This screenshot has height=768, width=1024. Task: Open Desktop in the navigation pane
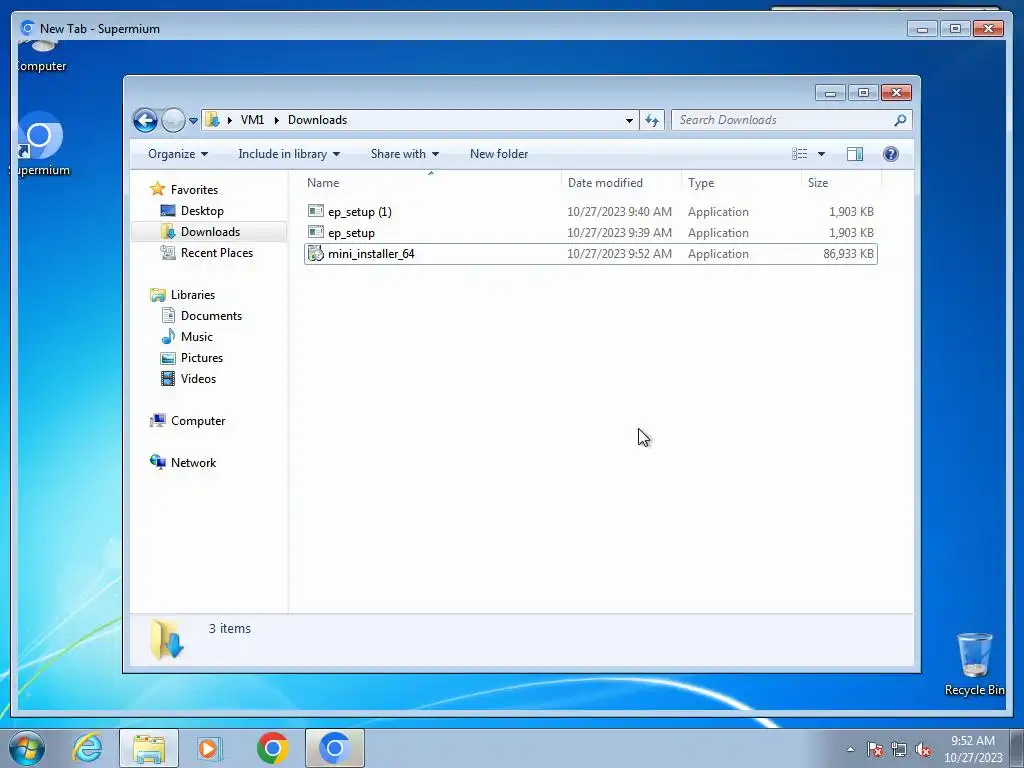pyautogui.click(x=202, y=211)
